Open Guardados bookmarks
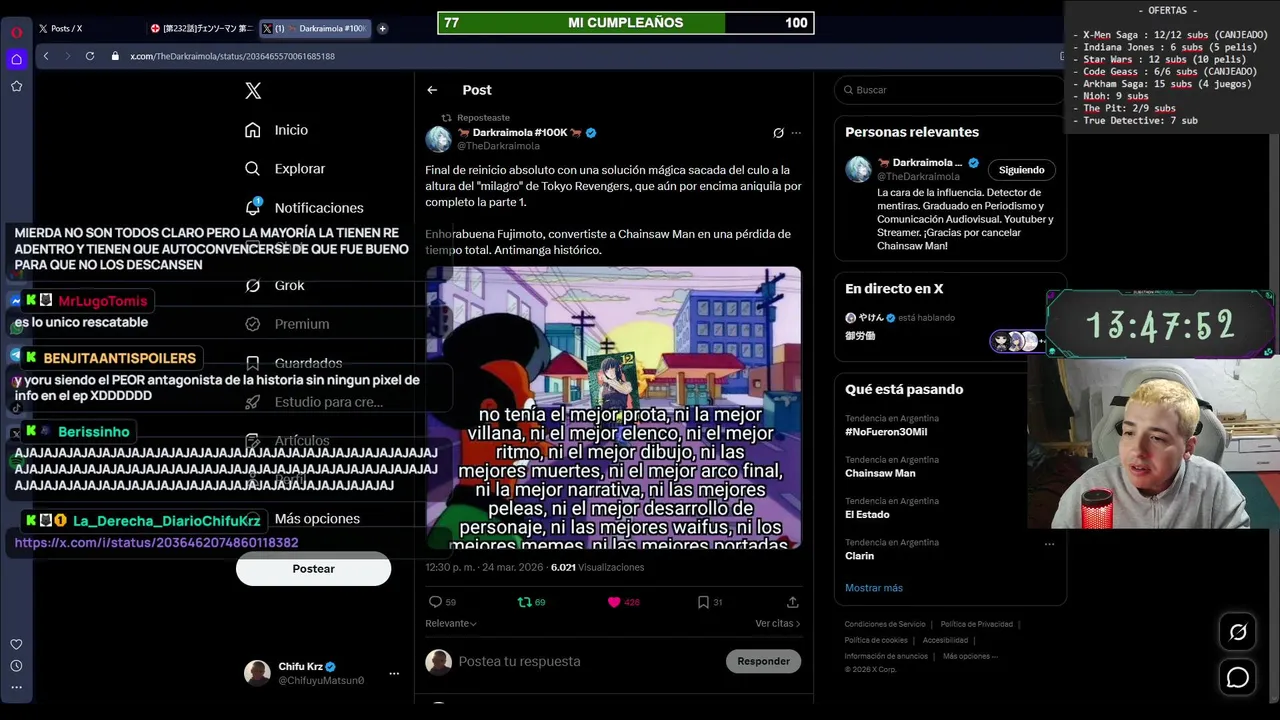This screenshot has width=1280, height=720. click(x=294, y=363)
